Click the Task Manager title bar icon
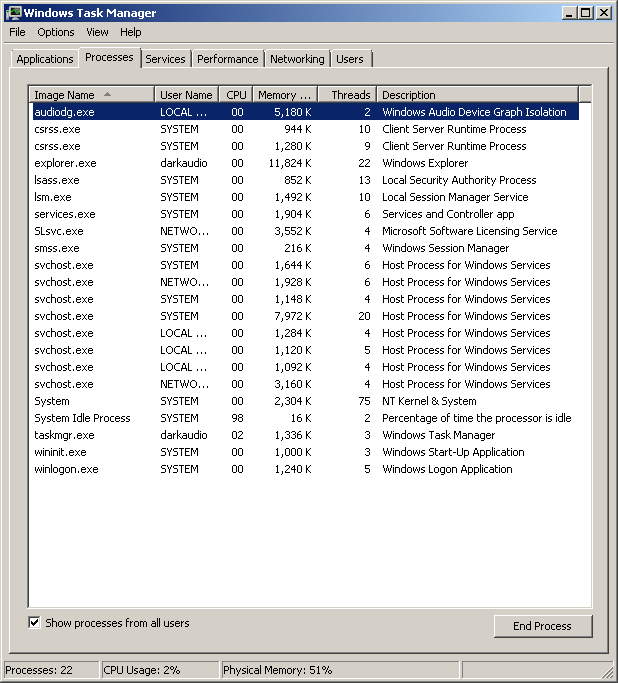The height and width of the screenshot is (683, 618). pyautogui.click(x=14, y=13)
